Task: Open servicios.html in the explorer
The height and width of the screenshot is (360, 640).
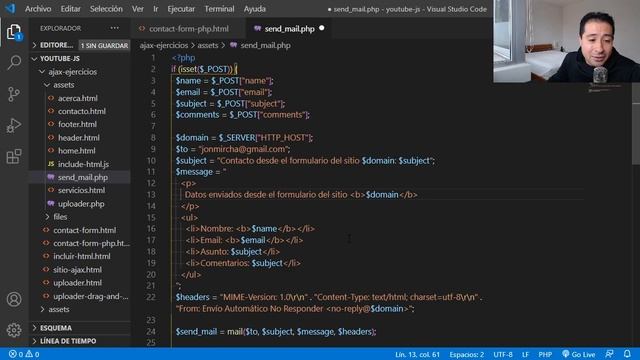Action: tap(81, 190)
